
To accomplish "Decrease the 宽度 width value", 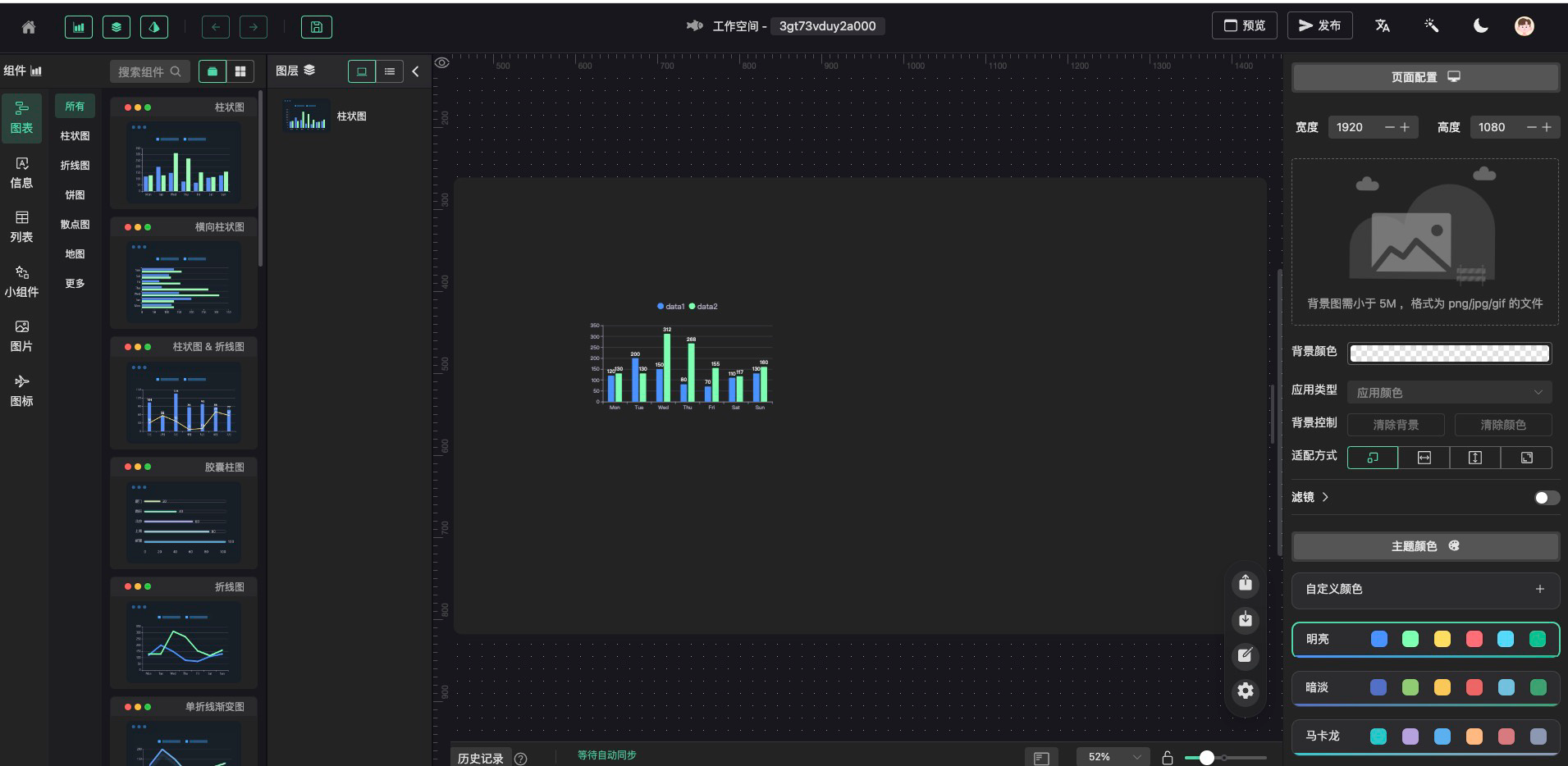I will click(x=1390, y=127).
